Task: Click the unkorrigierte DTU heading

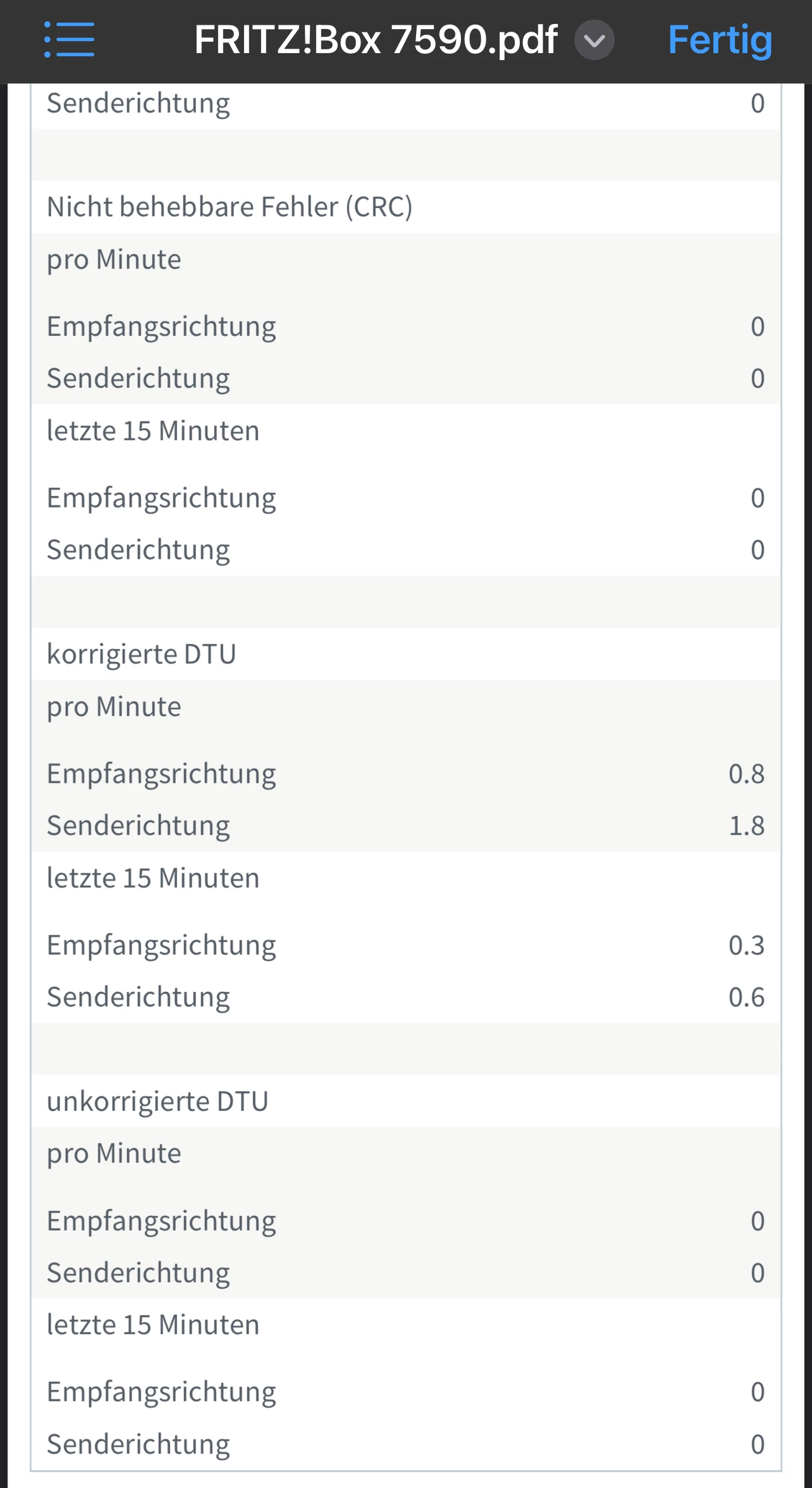Action: point(157,1101)
